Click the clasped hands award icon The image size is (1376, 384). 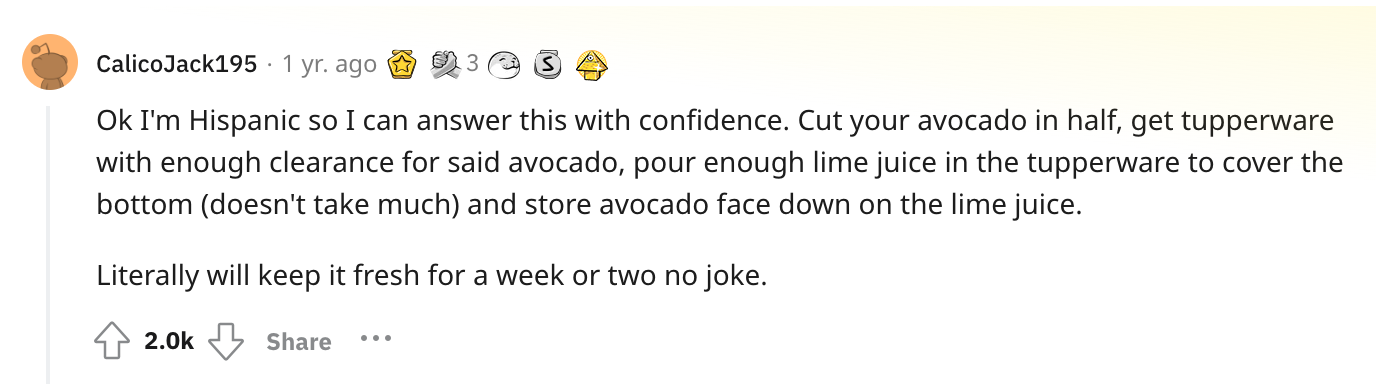tap(447, 65)
